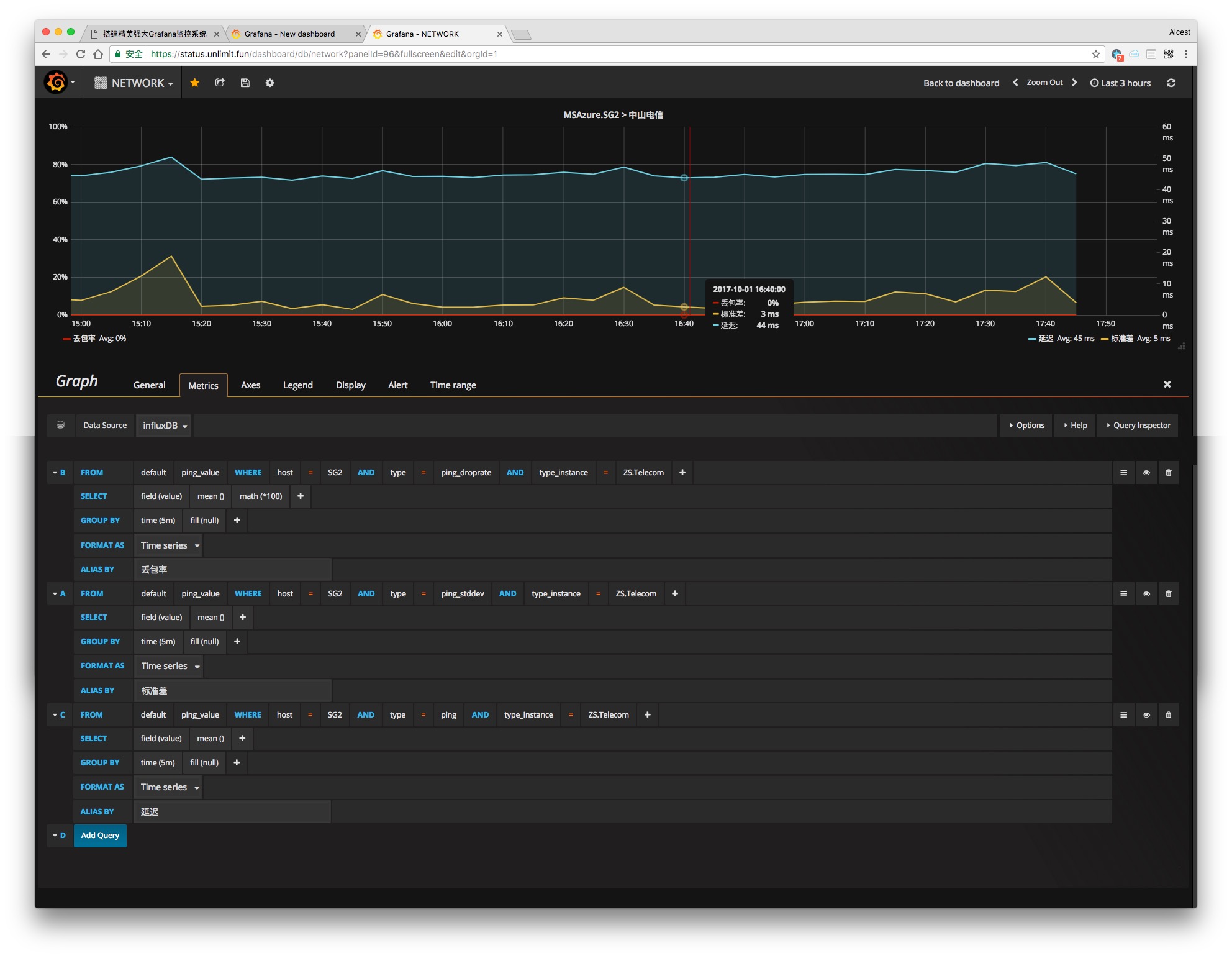This screenshot has width=1232, height=958.
Task: Toggle the 延迟 series in the legend
Action: [x=1046, y=339]
